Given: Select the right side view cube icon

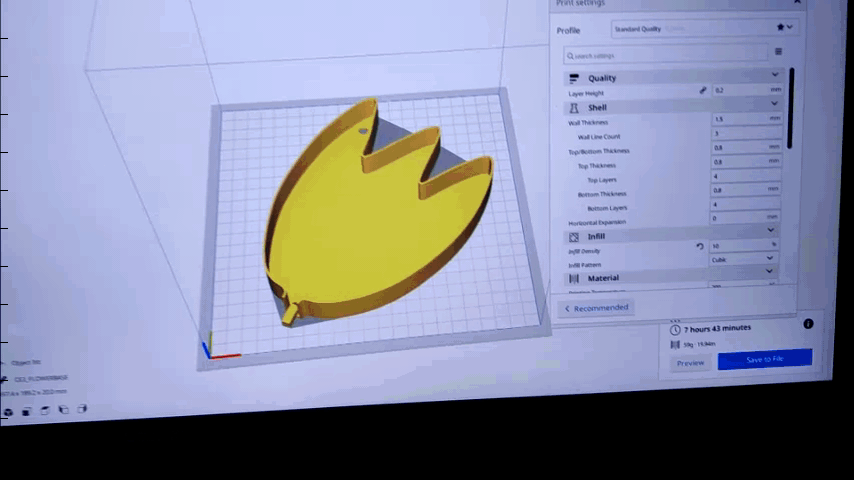Looking at the screenshot, I should coord(82,408).
